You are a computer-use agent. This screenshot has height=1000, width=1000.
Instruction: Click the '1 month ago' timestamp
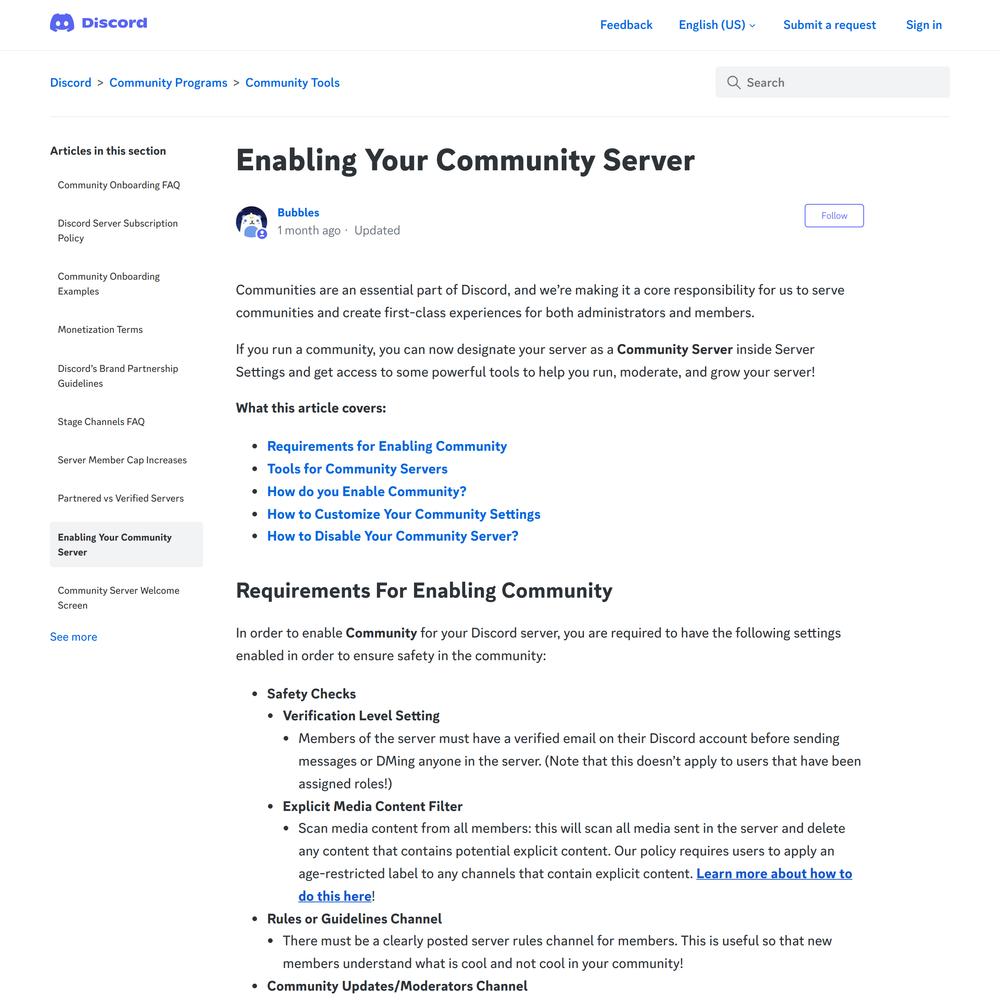point(309,230)
